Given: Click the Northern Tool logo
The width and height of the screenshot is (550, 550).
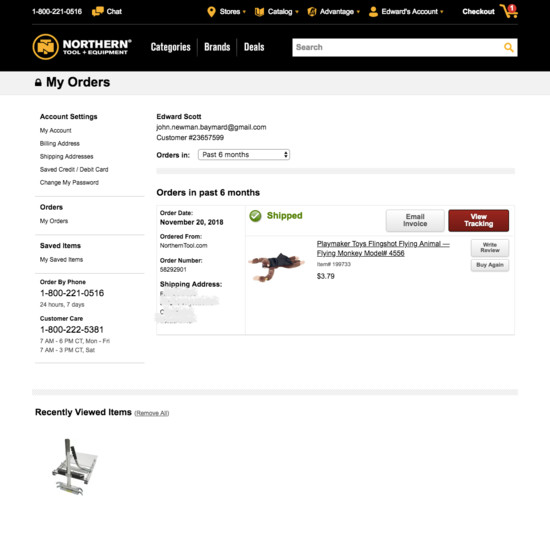Looking at the screenshot, I should [82, 47].
